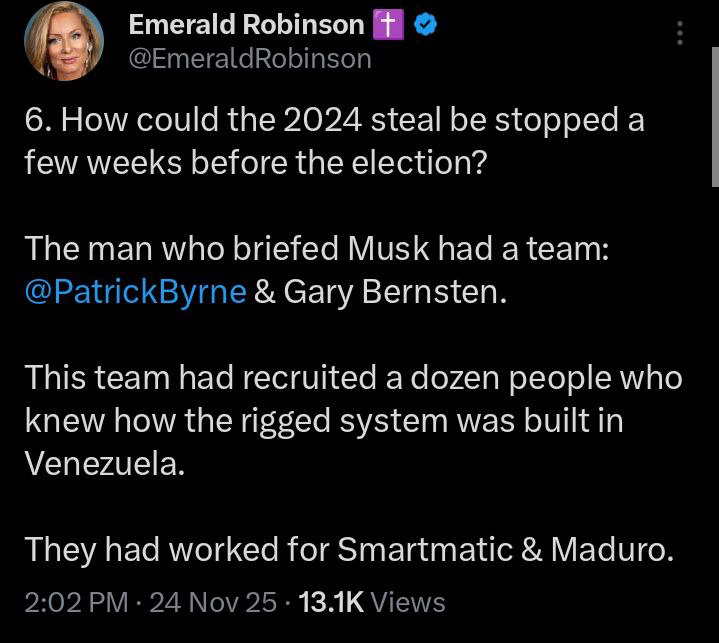
Task: Open the @EmeraldRobinson handle link
Action: (250, 59)
